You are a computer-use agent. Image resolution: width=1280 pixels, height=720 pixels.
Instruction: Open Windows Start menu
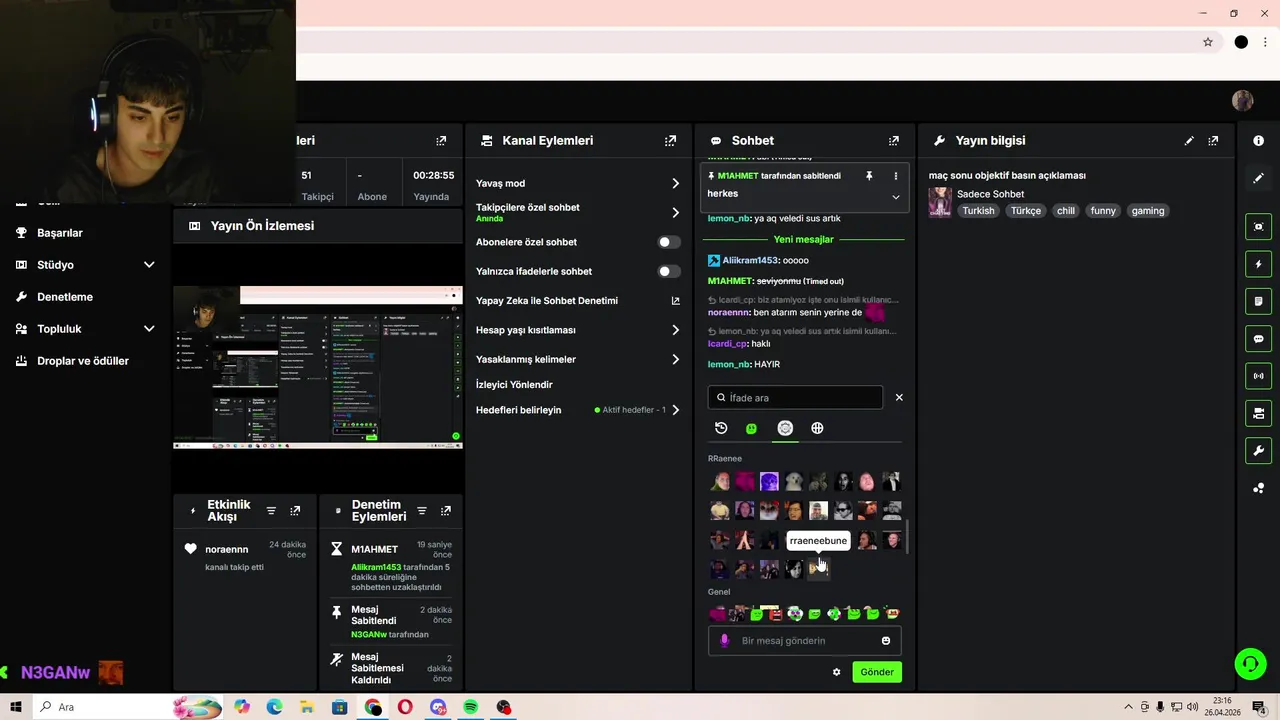pos(16,707)
